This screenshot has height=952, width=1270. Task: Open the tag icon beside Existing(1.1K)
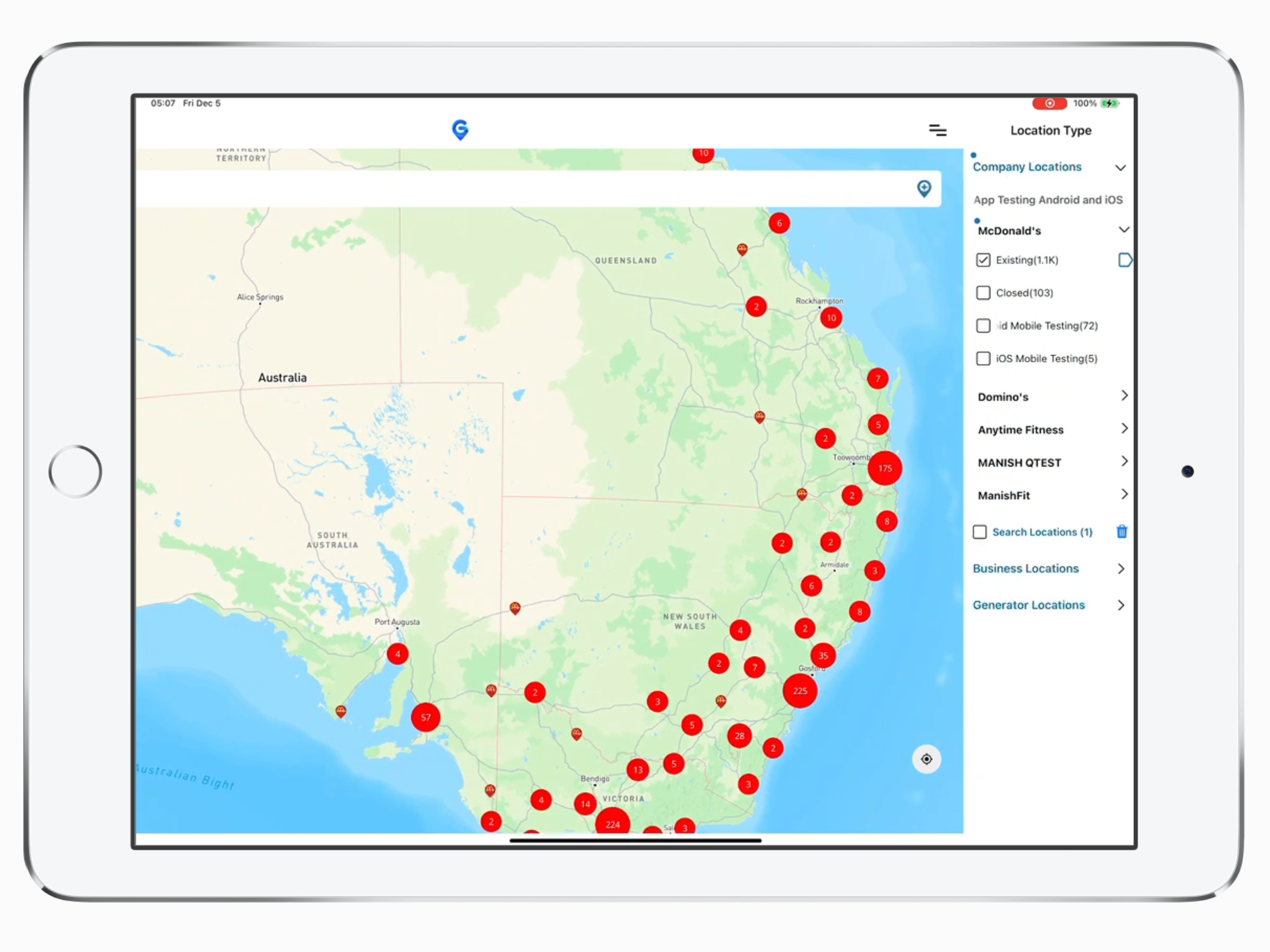coord(1125,260)
